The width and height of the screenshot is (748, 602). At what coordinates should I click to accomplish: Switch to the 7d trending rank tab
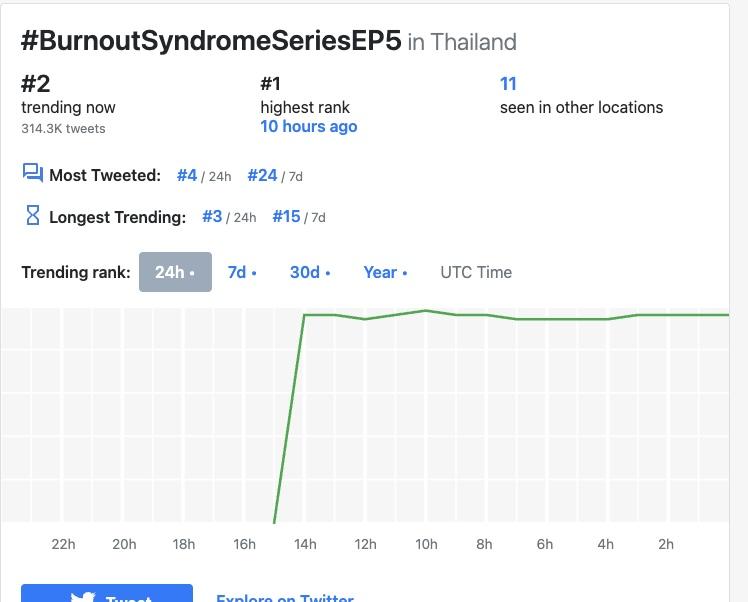point(242,272)
